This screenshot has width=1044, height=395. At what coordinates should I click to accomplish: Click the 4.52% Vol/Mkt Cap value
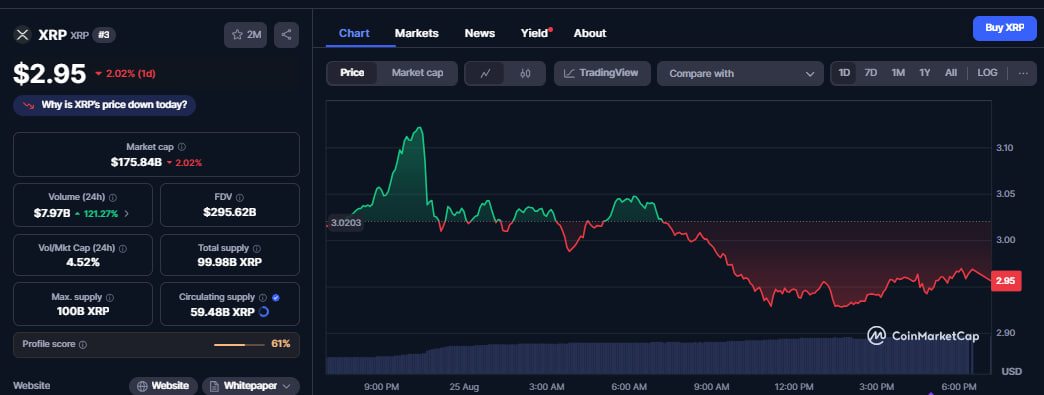pyautogui.click(x=83, y=262)
